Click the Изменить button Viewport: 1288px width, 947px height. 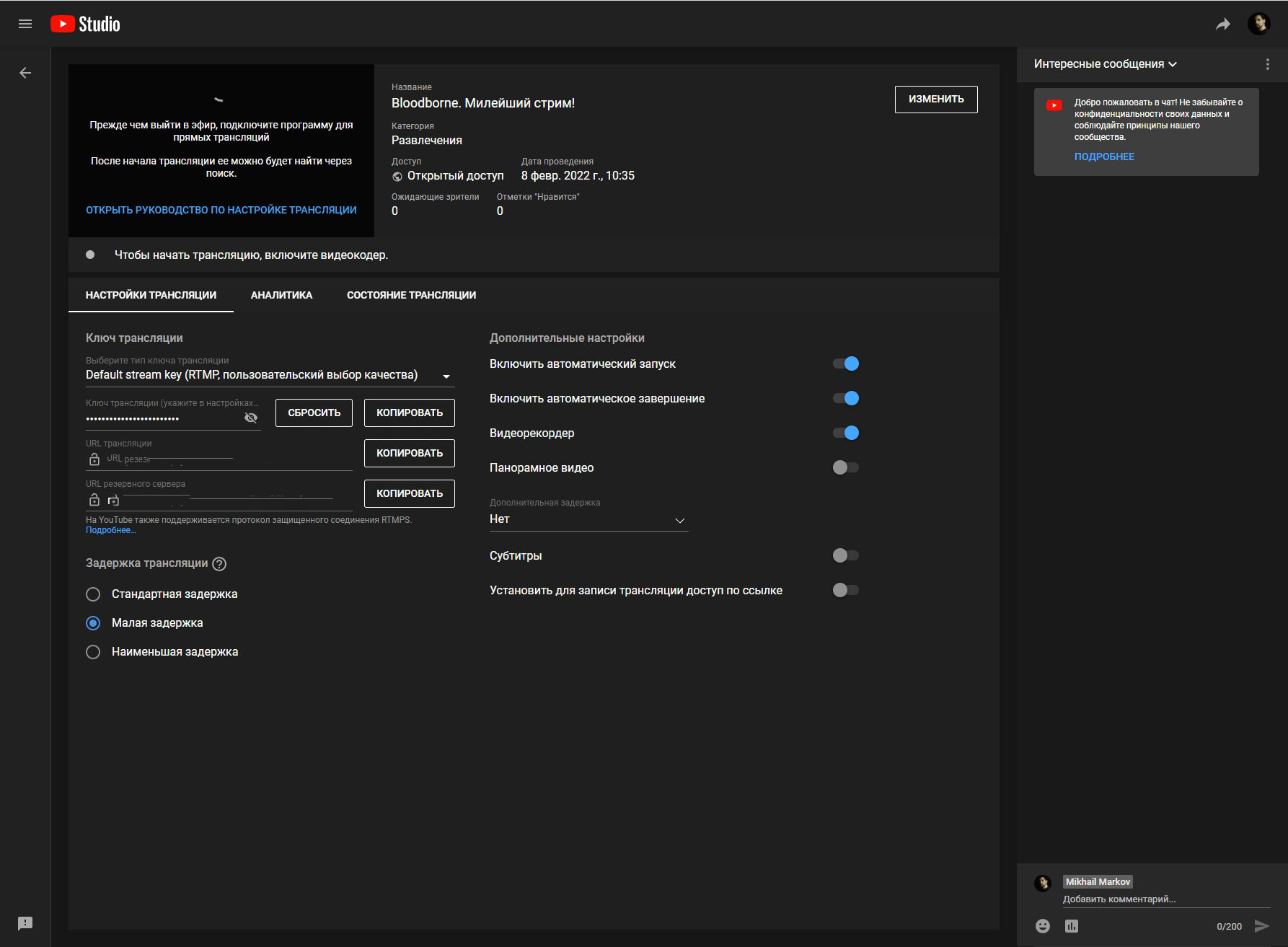(x=936, y=100)
